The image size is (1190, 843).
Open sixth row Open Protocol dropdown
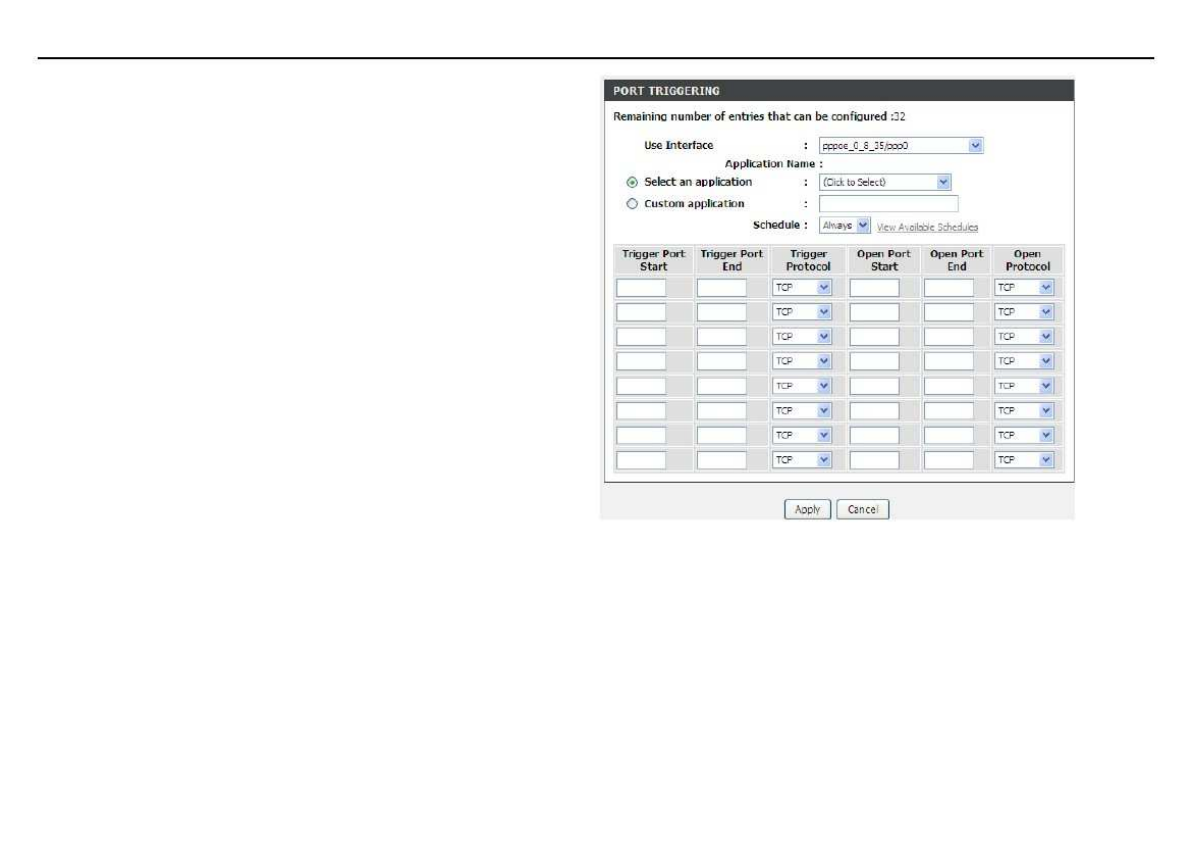click(1025, 410)
